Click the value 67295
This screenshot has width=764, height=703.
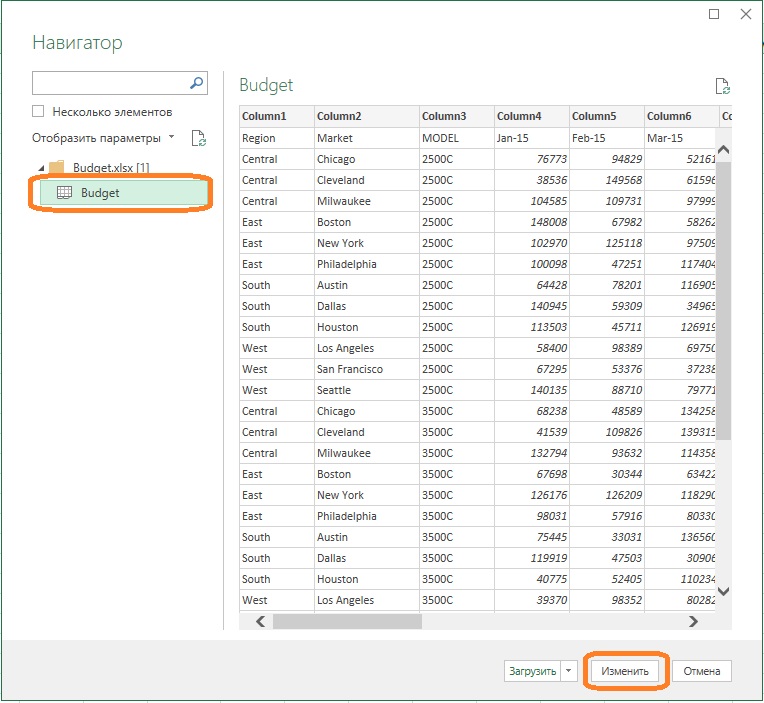pyautogui.click(x=552, y=369)
